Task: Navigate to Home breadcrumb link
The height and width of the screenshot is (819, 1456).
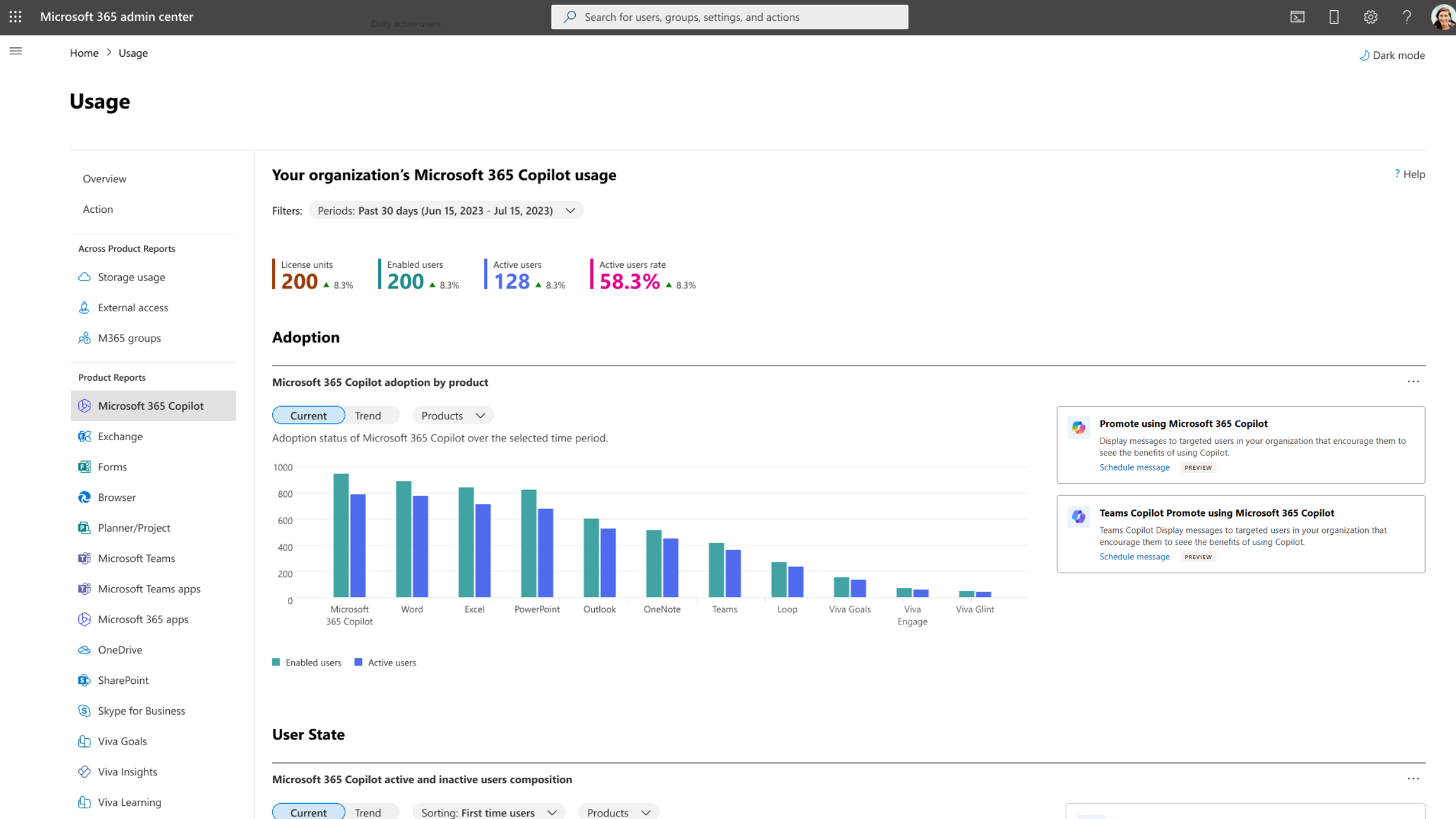Action: tap(84, 53)
